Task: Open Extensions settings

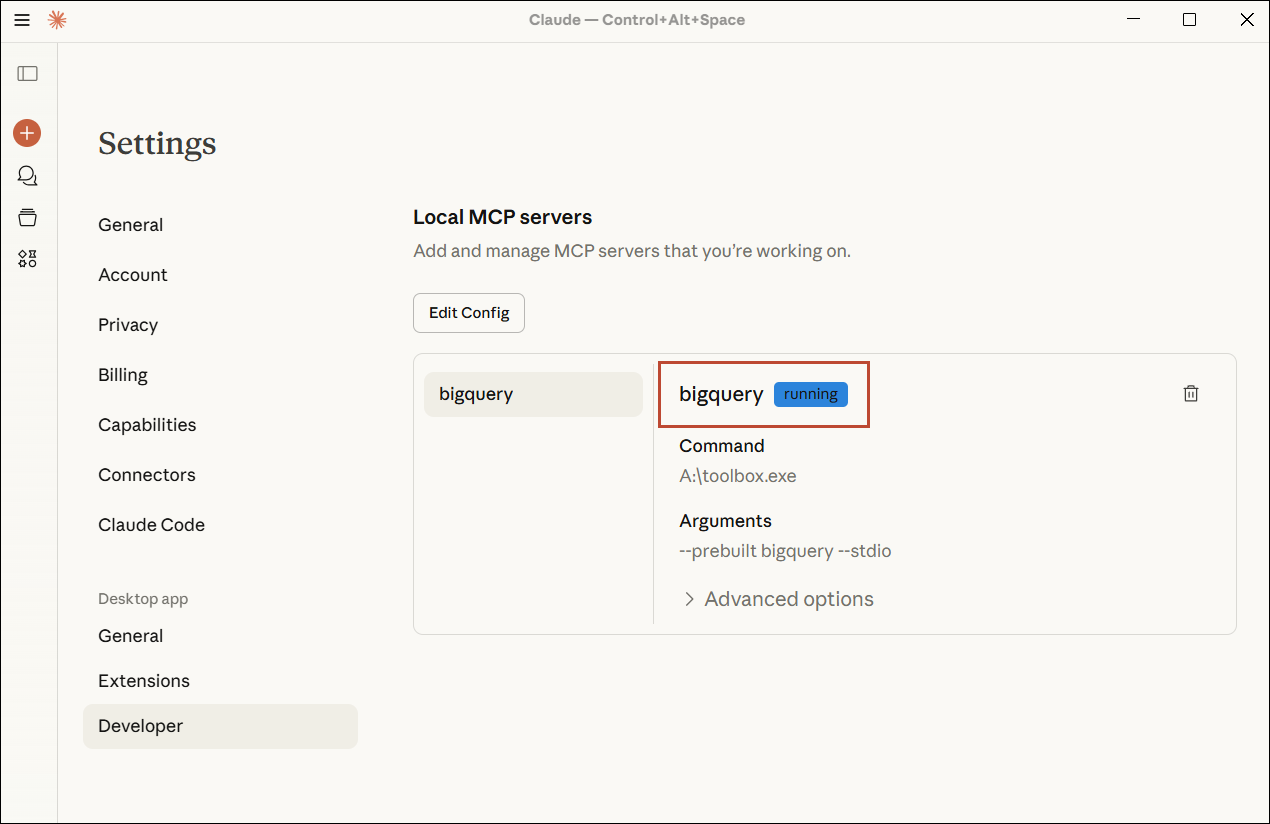Action: click(x=144, y=681)
